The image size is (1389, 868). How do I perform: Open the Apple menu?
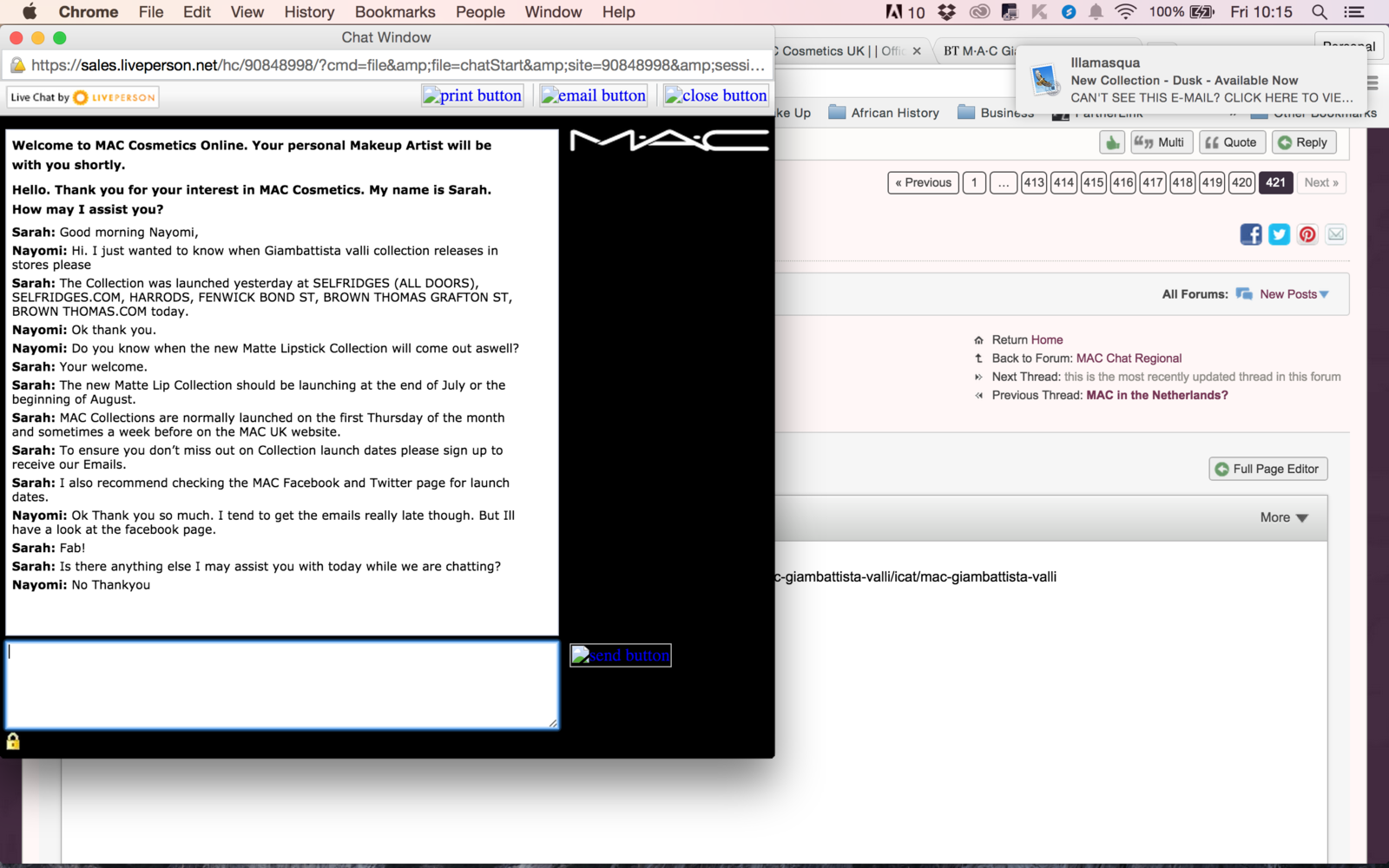(x=30, y=11)
